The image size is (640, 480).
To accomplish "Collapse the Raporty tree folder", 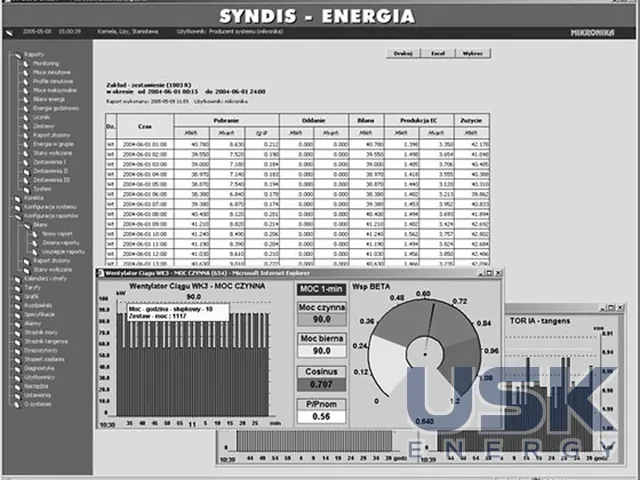I will pos(17,55).
